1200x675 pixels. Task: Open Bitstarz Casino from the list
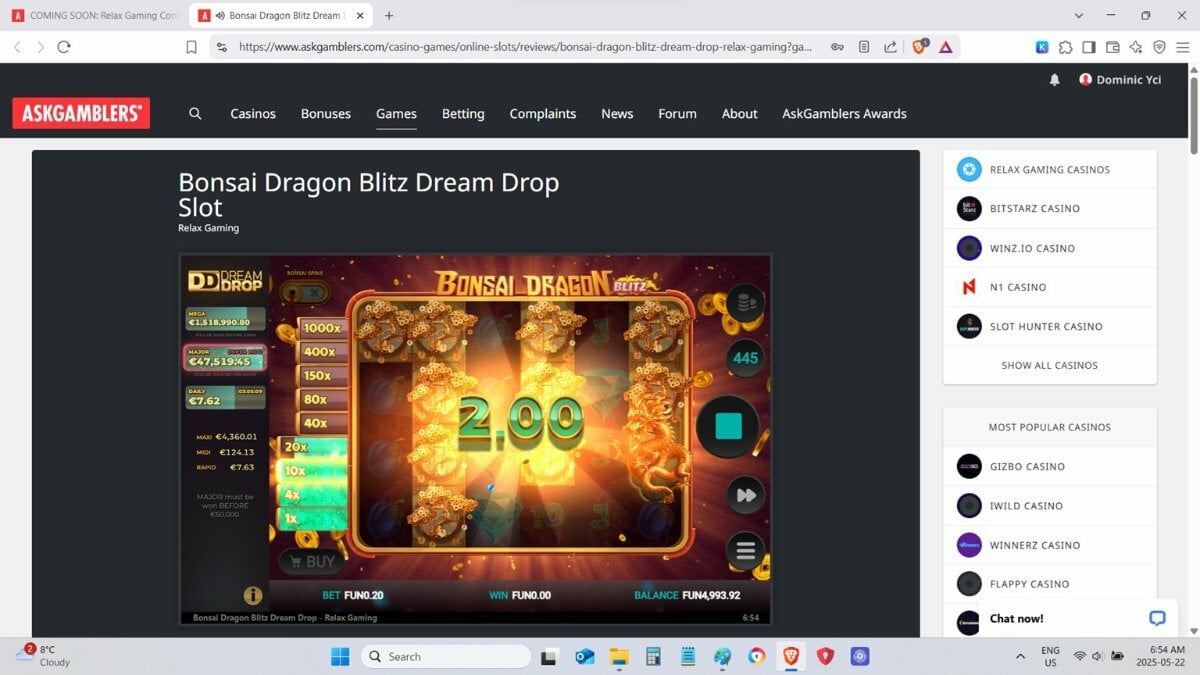tap(1050, 208)
